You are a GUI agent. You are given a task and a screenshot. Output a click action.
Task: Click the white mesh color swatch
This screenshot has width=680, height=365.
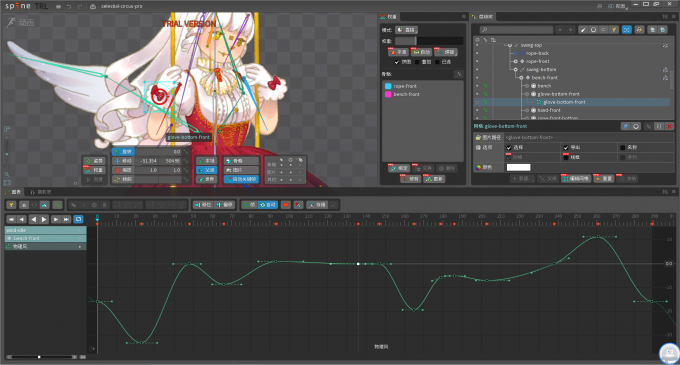coord(518,167)
